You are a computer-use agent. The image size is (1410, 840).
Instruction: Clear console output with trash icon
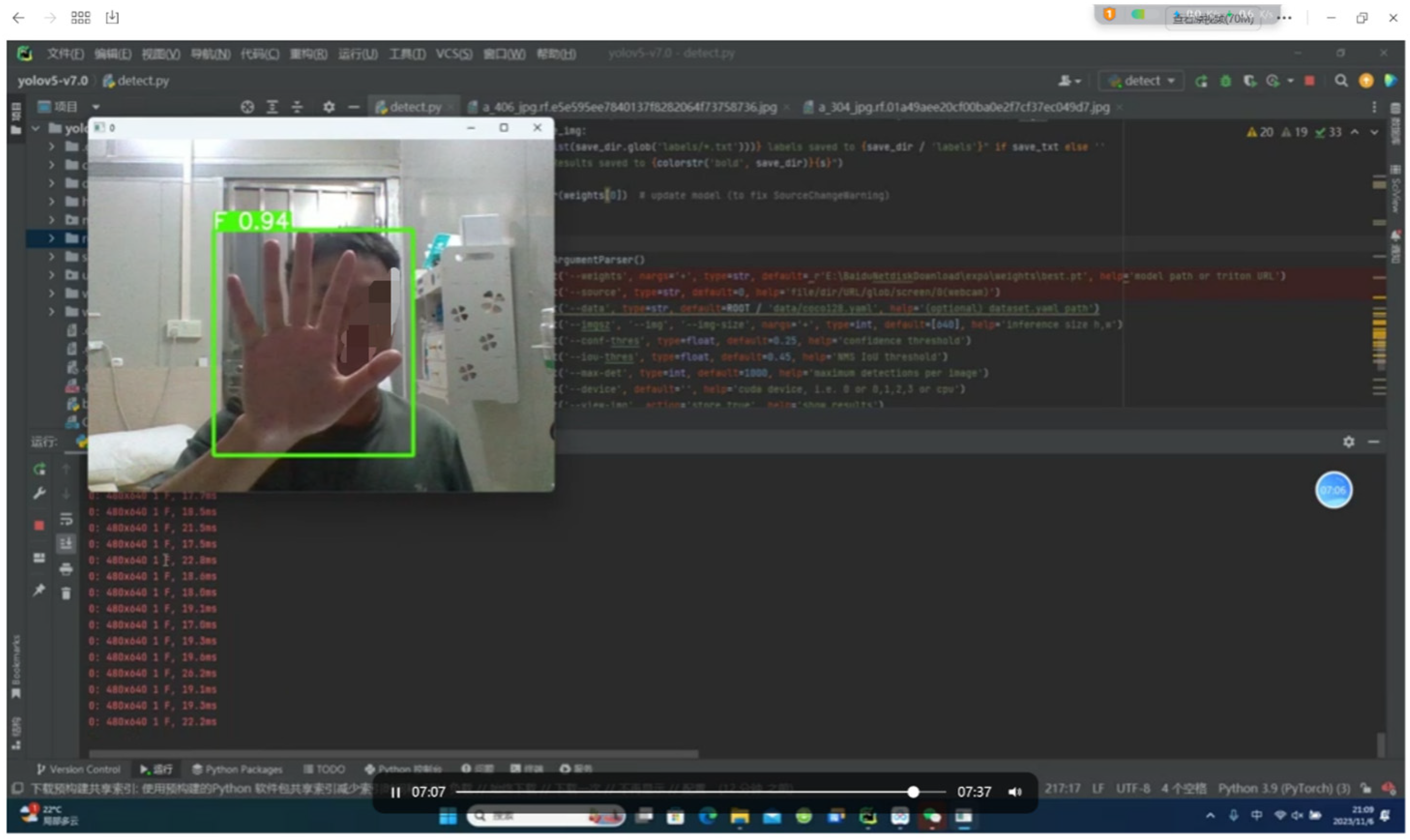click(x=66, y=593)
